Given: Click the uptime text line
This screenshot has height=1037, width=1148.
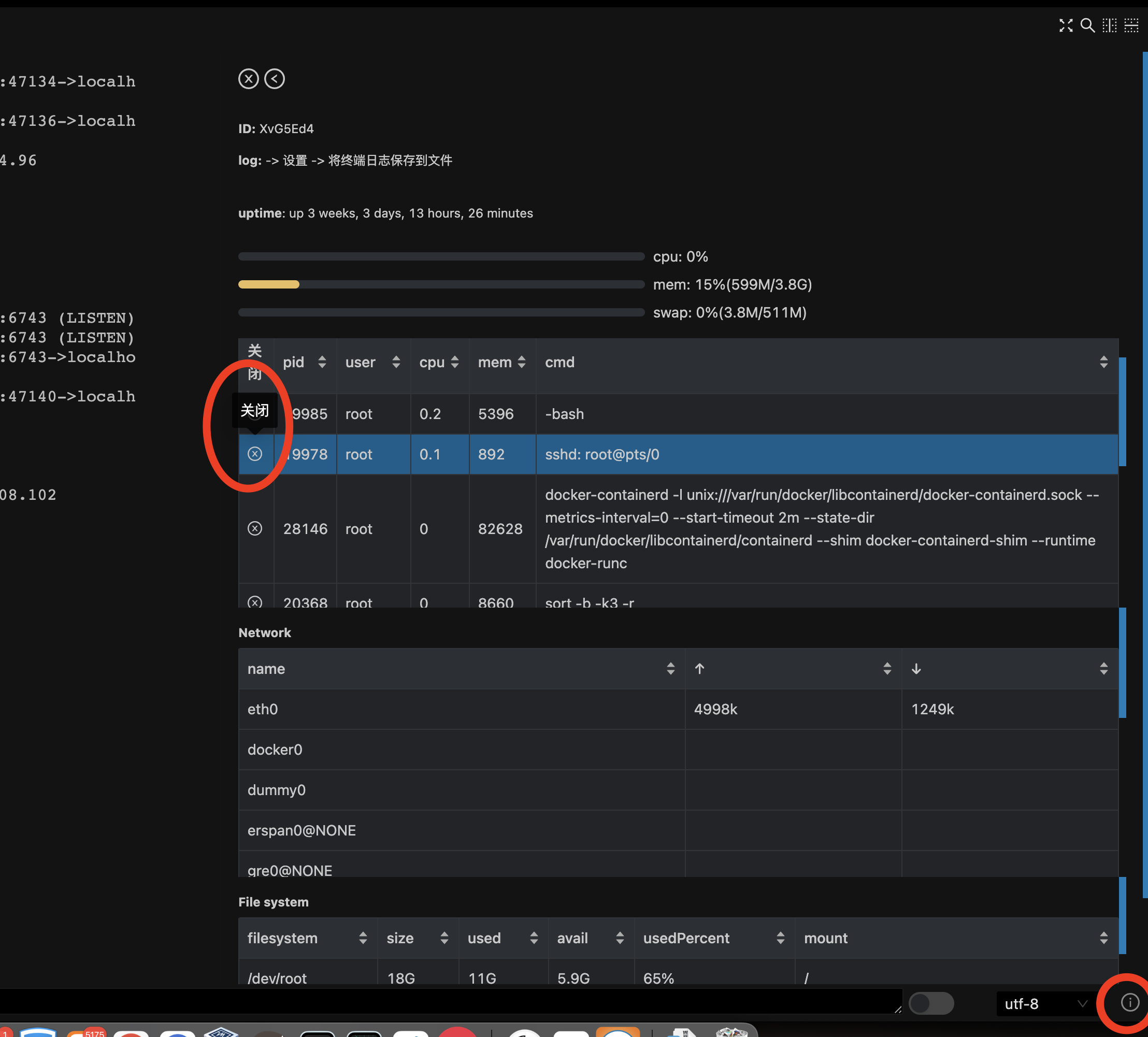Looking at the screenshot, I should (x=385, y=213).
